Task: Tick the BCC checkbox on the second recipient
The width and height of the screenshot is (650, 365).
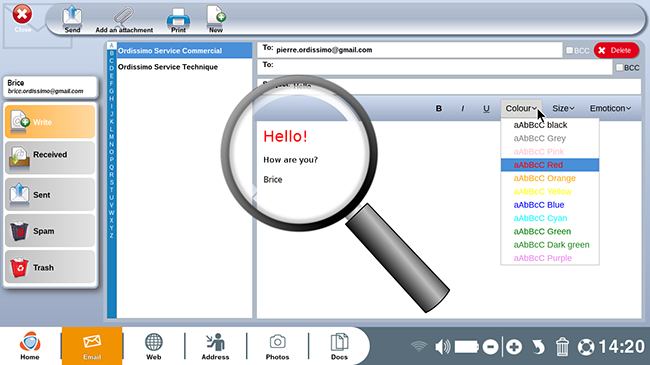Action: pyautogui.click(x=619, y=67)
